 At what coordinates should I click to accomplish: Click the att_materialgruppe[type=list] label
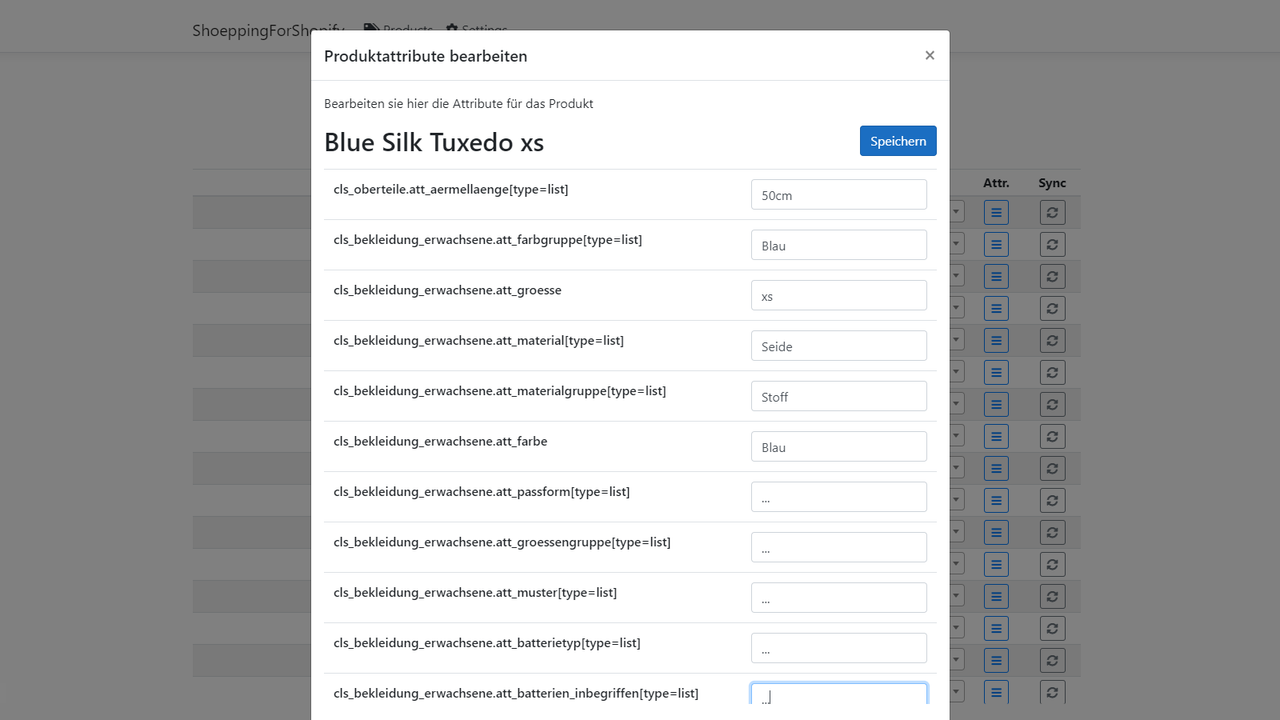coord(500,391)
